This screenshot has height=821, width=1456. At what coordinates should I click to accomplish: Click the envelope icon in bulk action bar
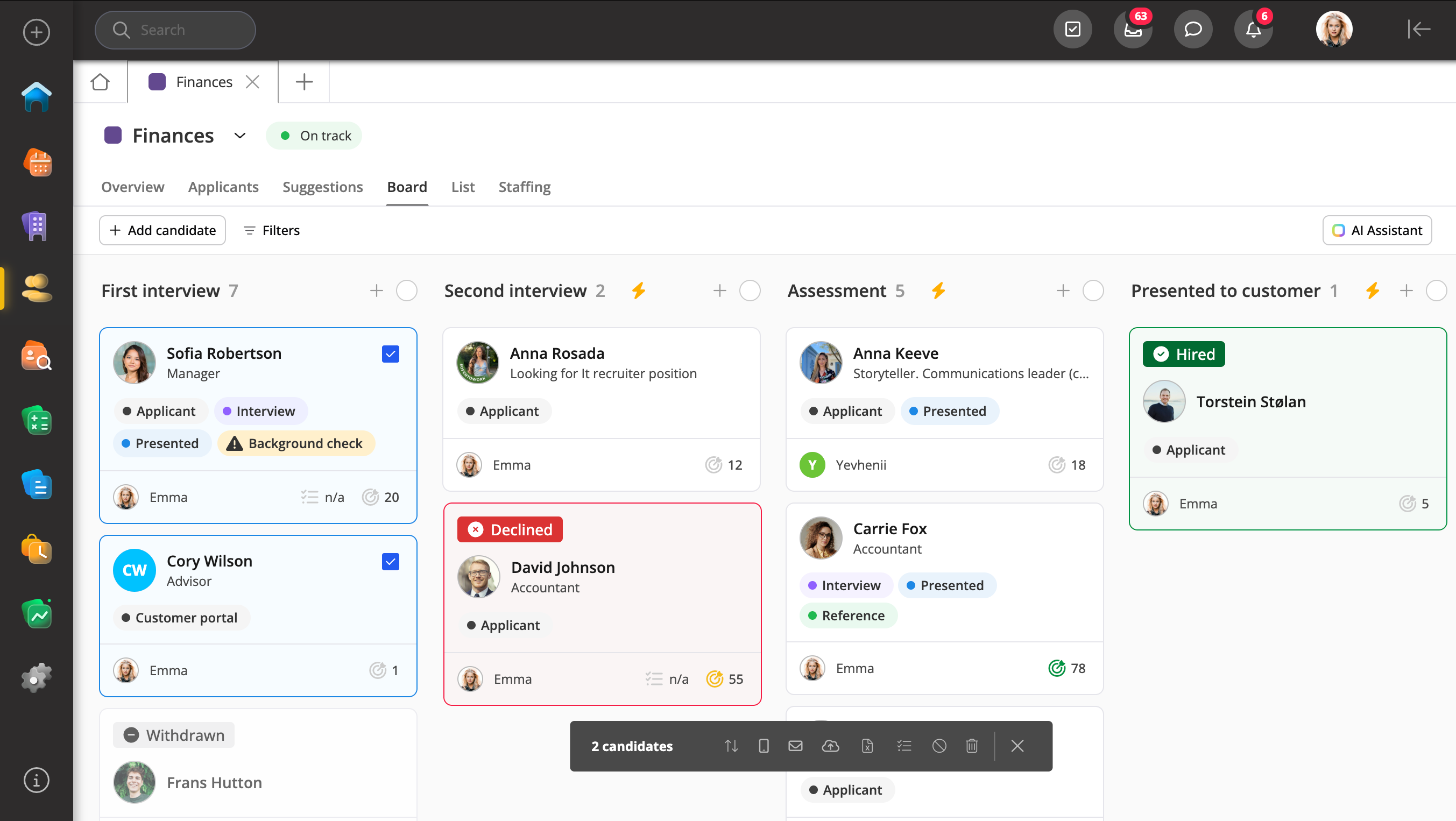click(x=795, y=746)
